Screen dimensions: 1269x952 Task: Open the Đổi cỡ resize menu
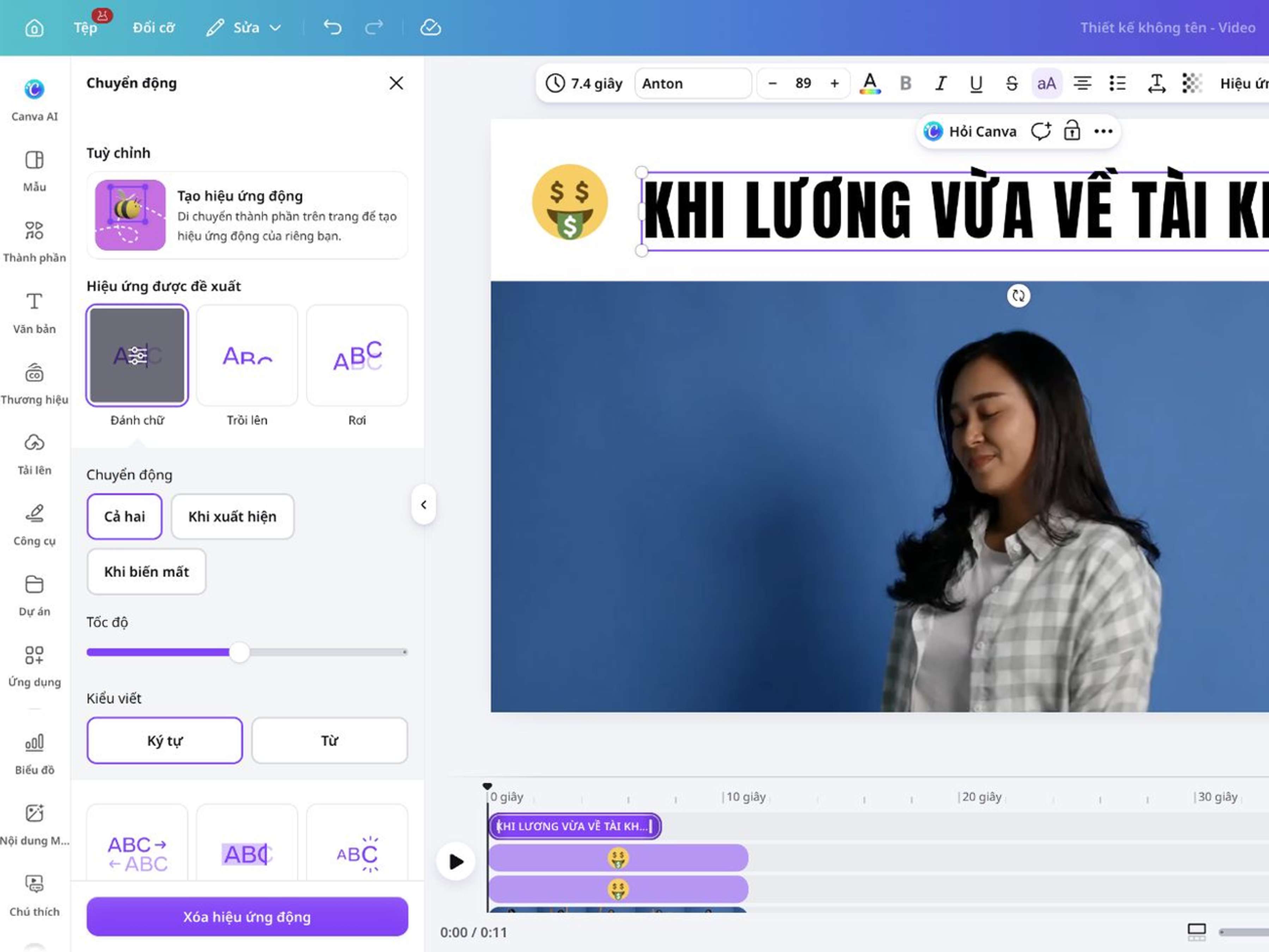click(154, 27)
